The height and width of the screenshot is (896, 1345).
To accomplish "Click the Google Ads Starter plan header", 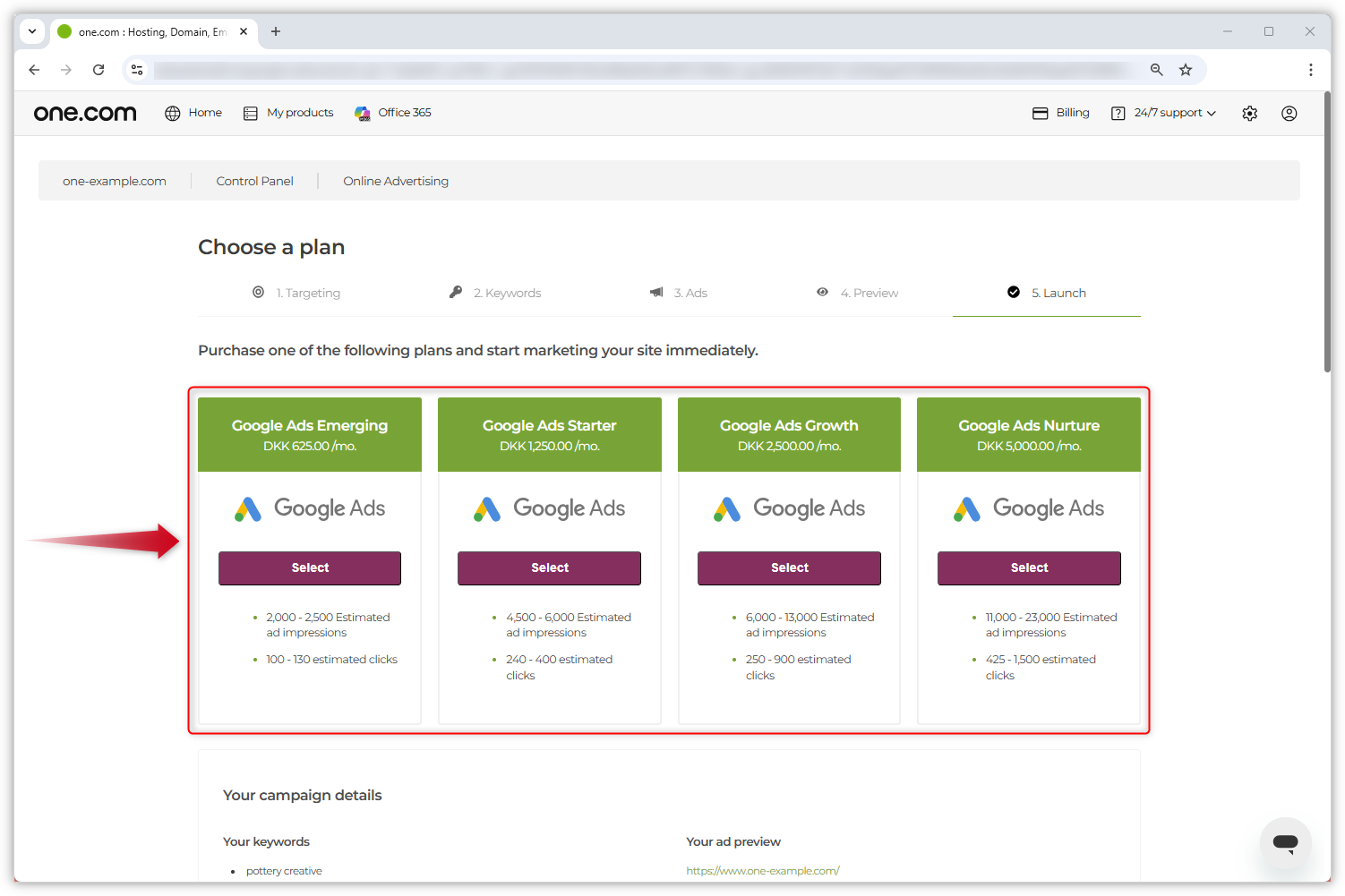I will pos(550,434).
